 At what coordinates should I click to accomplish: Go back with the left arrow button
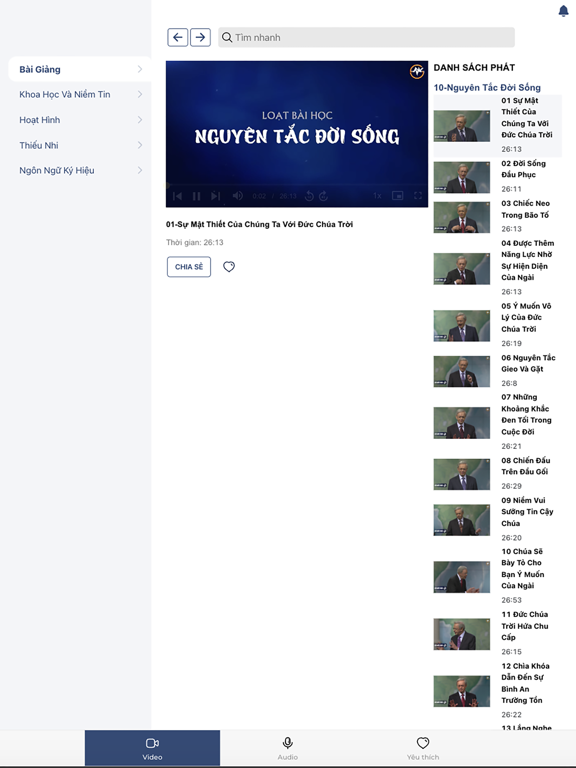(x=177, y=37)
